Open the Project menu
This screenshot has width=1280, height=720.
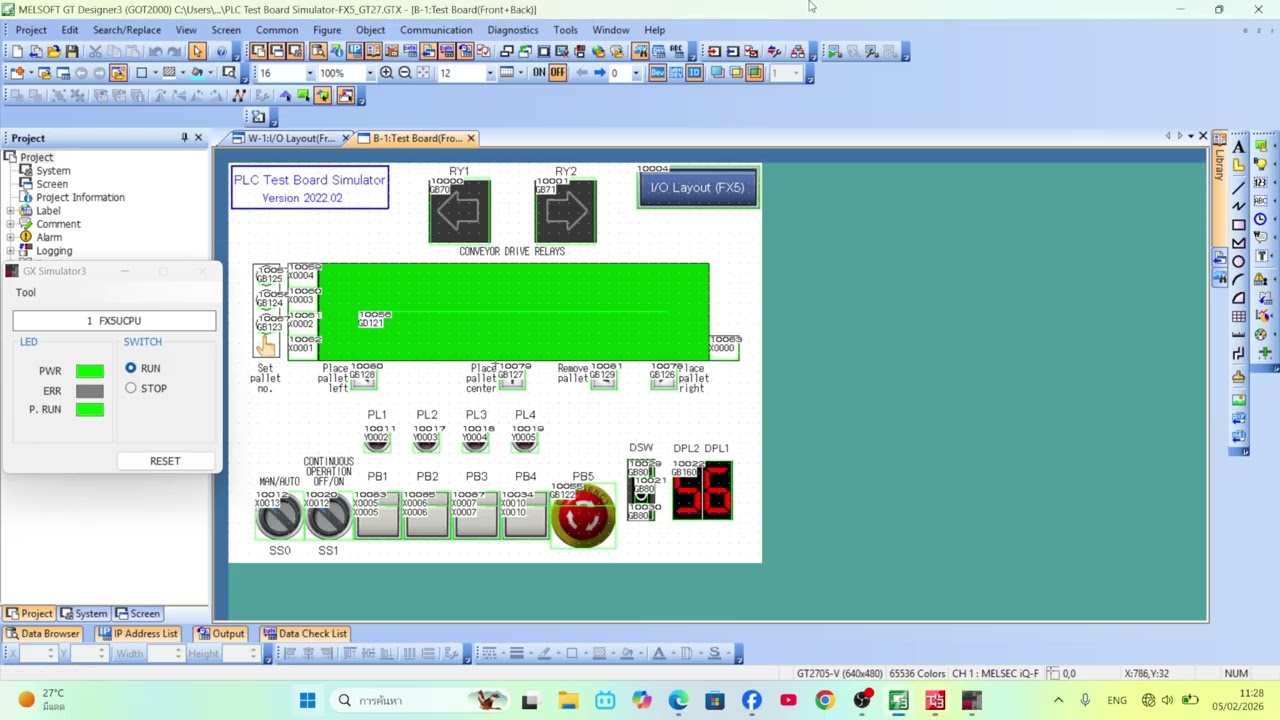tap(31, 30)
